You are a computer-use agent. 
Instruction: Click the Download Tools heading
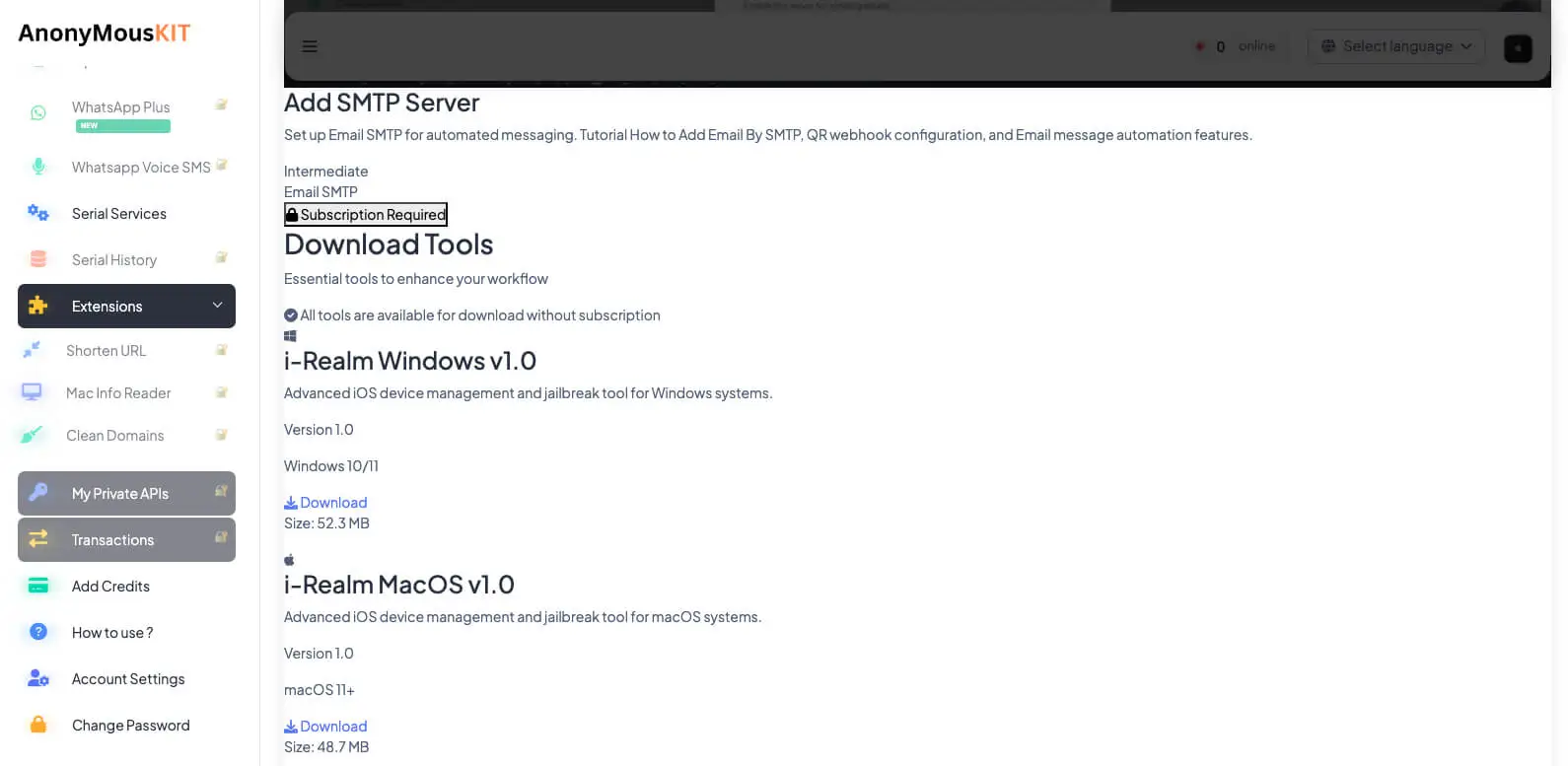[389, 244]
